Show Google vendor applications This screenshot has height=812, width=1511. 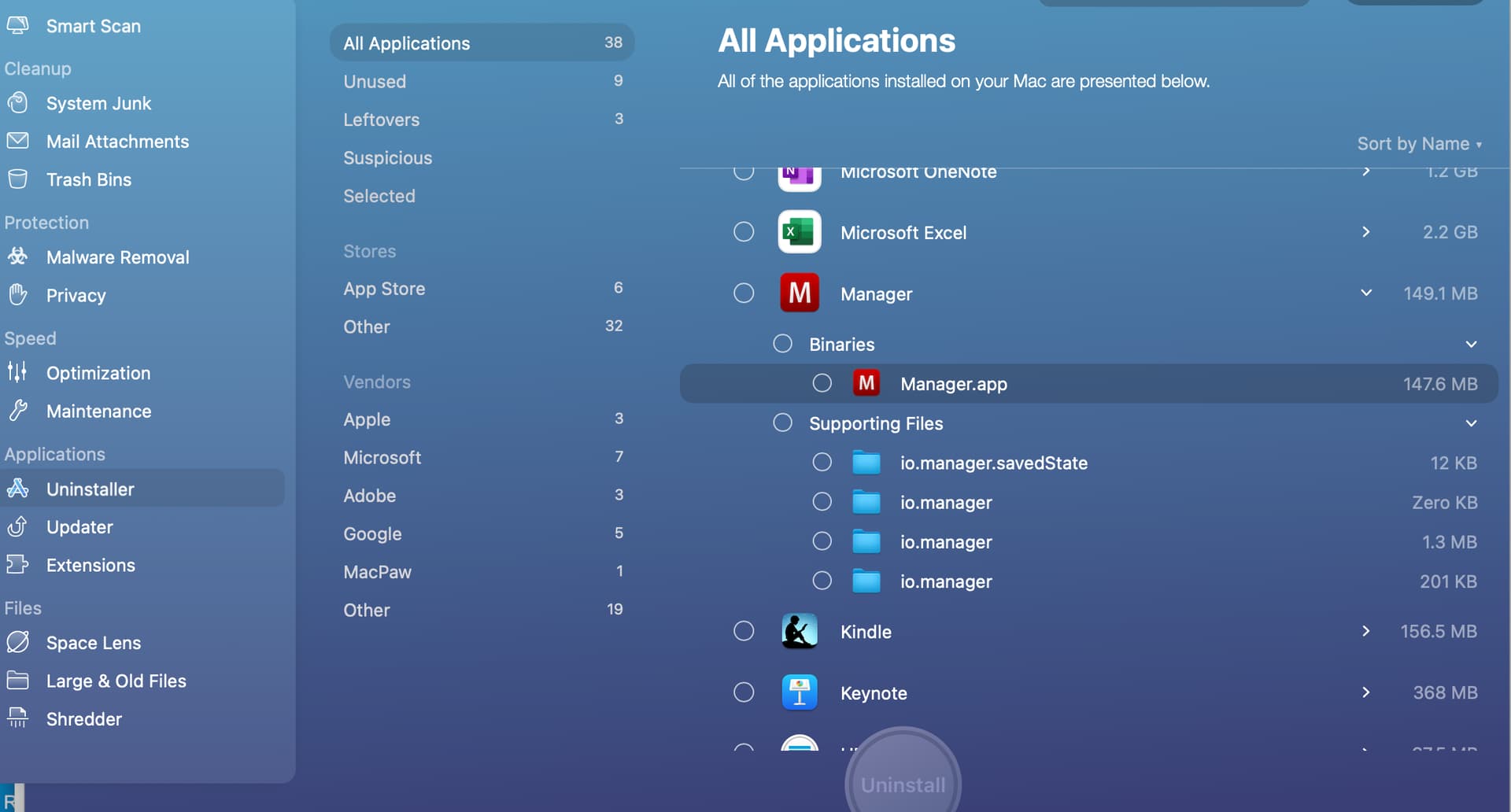pos(482,533)
